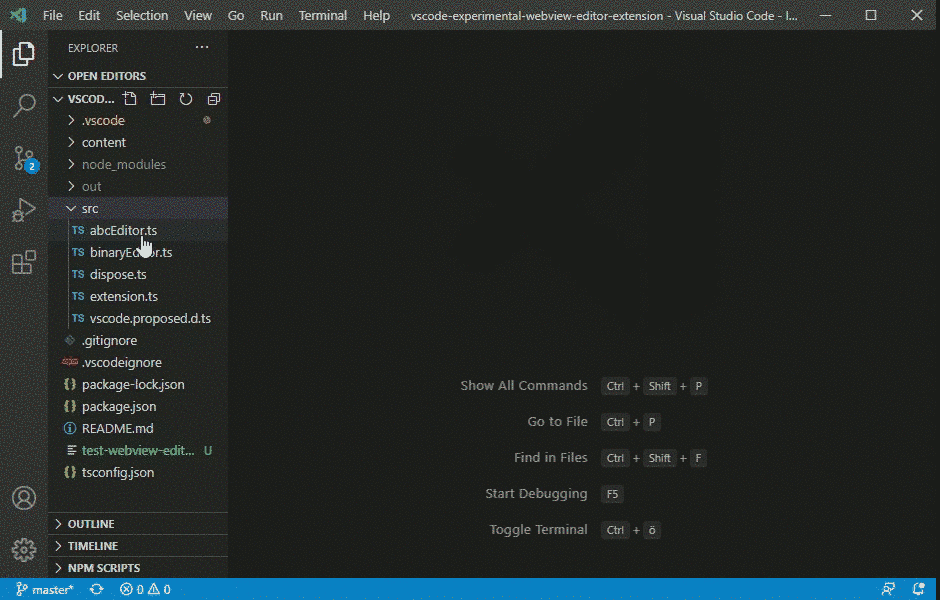The width and height of the screenshot is (940, 600).
Task: Open the Go menu
Action: tap(236, 16)
